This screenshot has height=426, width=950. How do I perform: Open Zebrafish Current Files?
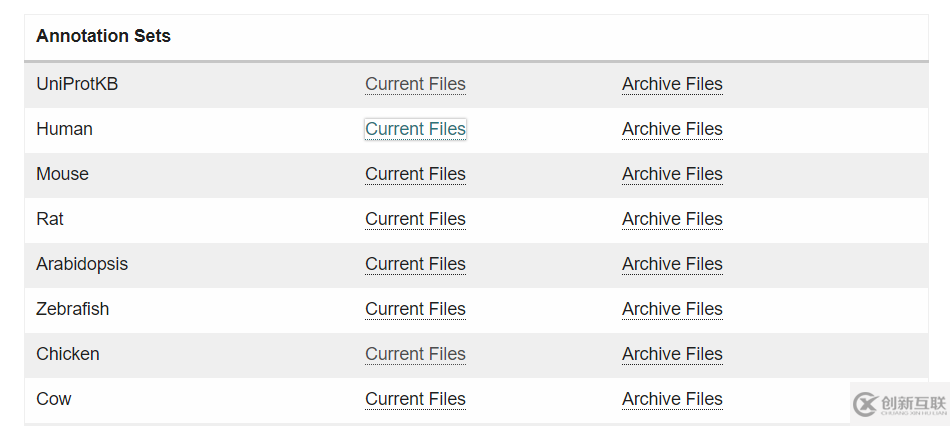tap(415, 309)
